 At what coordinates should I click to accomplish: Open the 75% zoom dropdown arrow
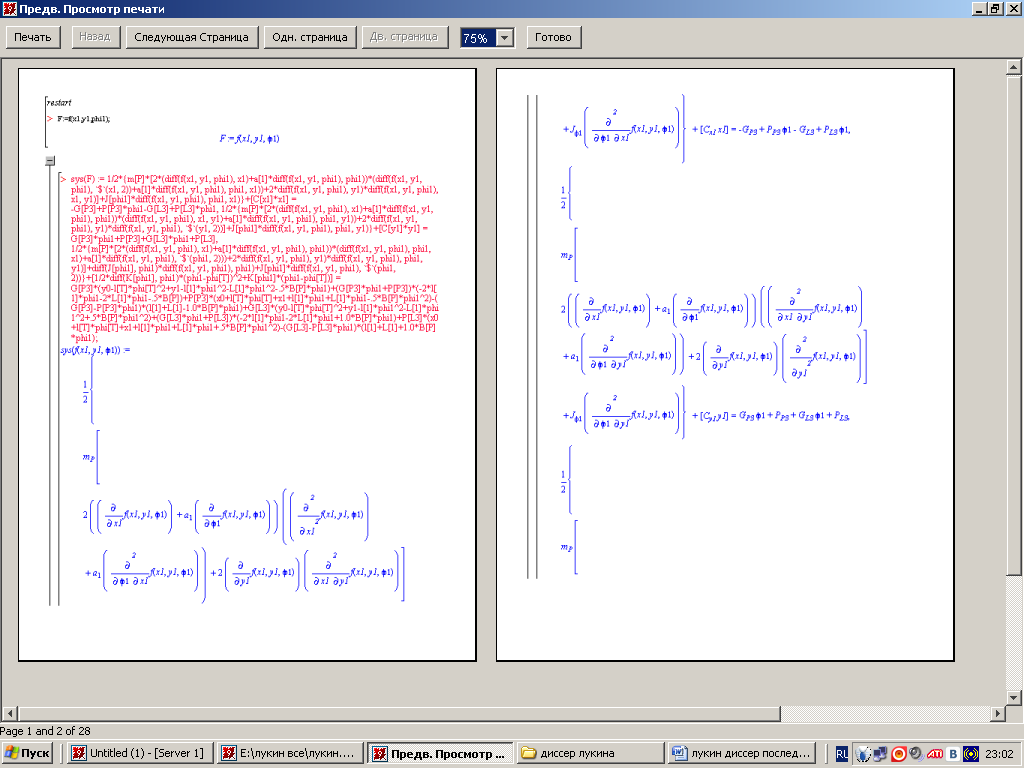coord(504,38)
